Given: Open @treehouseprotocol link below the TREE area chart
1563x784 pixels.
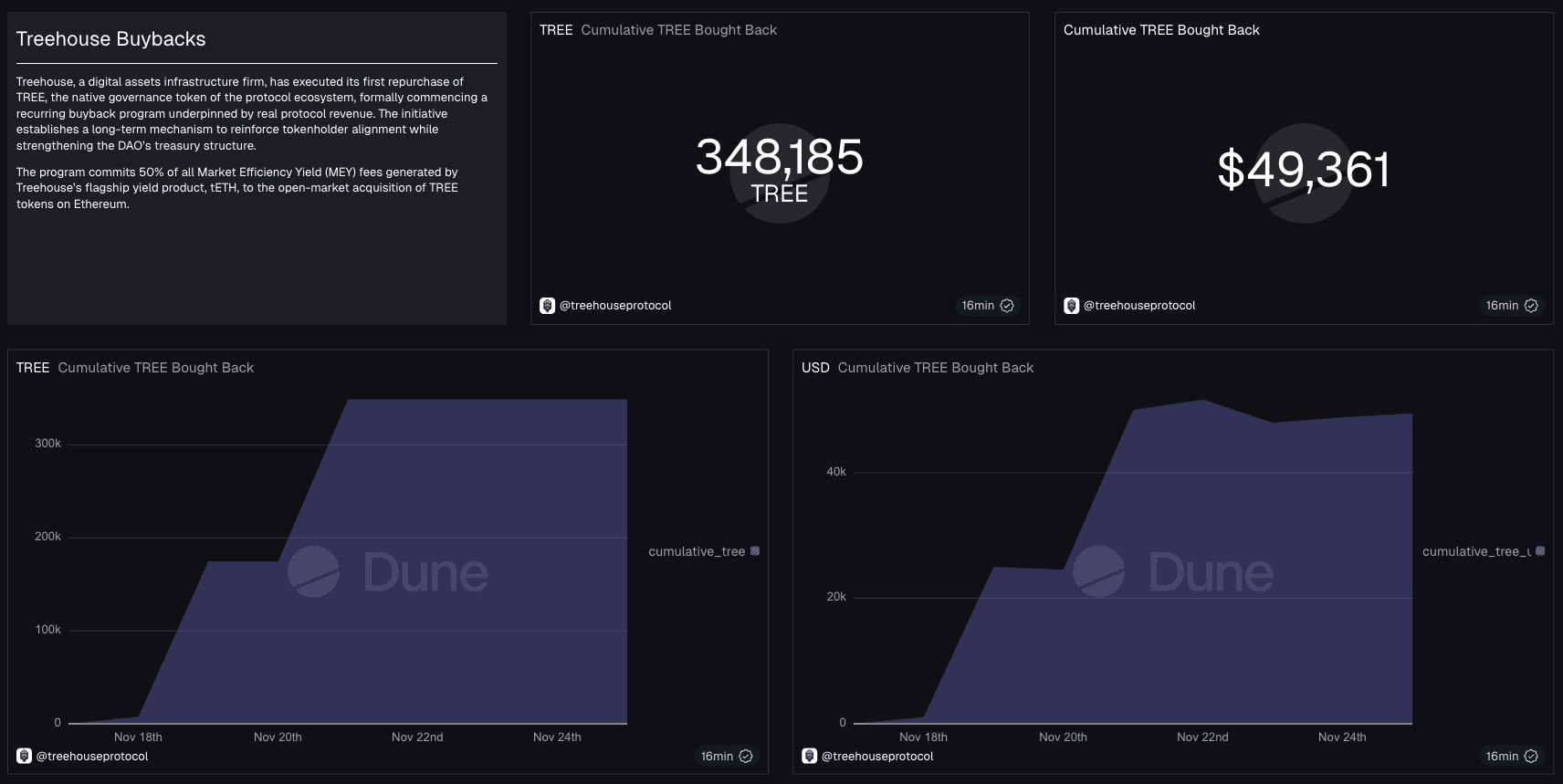Looking at the screenshot, I should [x=92, y=756].
